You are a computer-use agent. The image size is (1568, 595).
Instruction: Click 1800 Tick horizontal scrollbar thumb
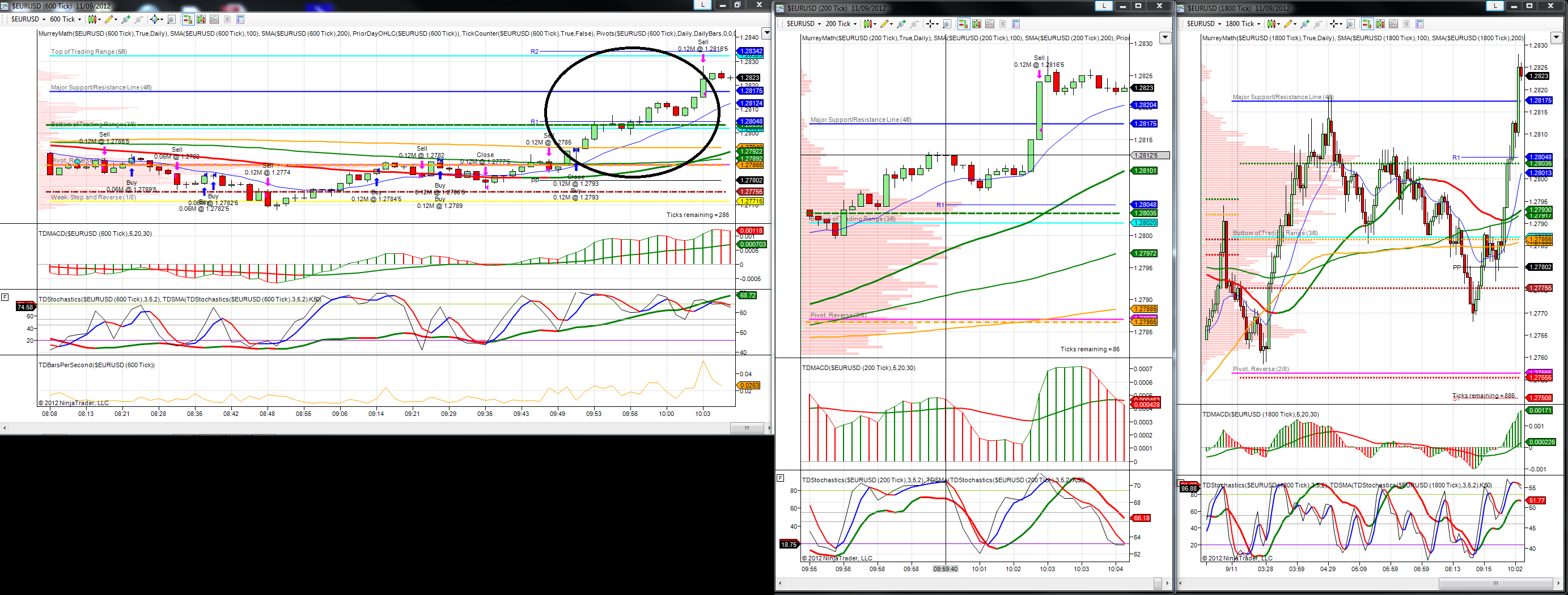point(1495,583)
